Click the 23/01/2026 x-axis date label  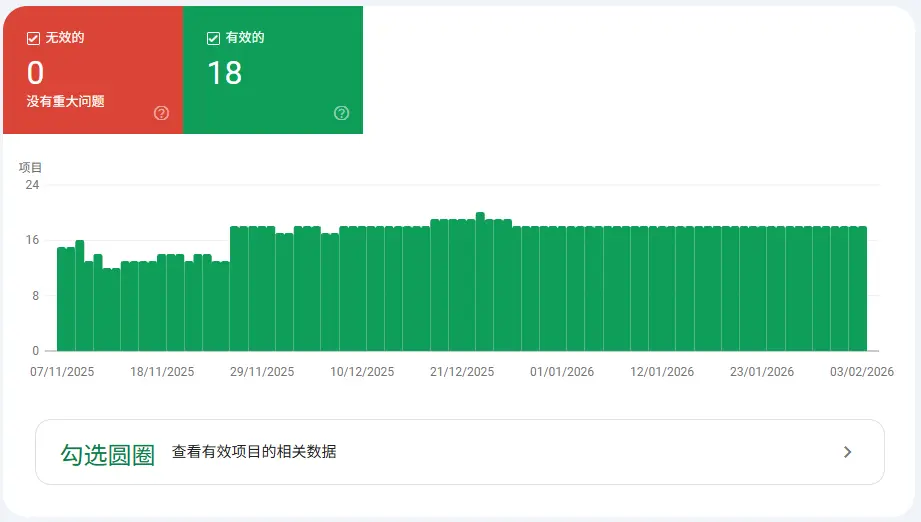click(762, 372)
